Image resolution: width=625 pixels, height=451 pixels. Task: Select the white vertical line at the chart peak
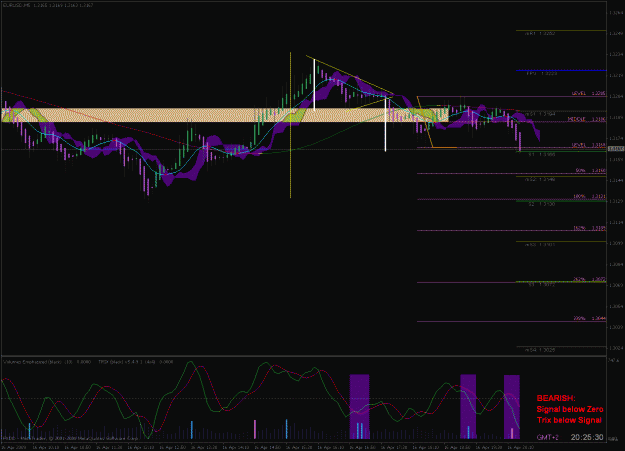314,85
